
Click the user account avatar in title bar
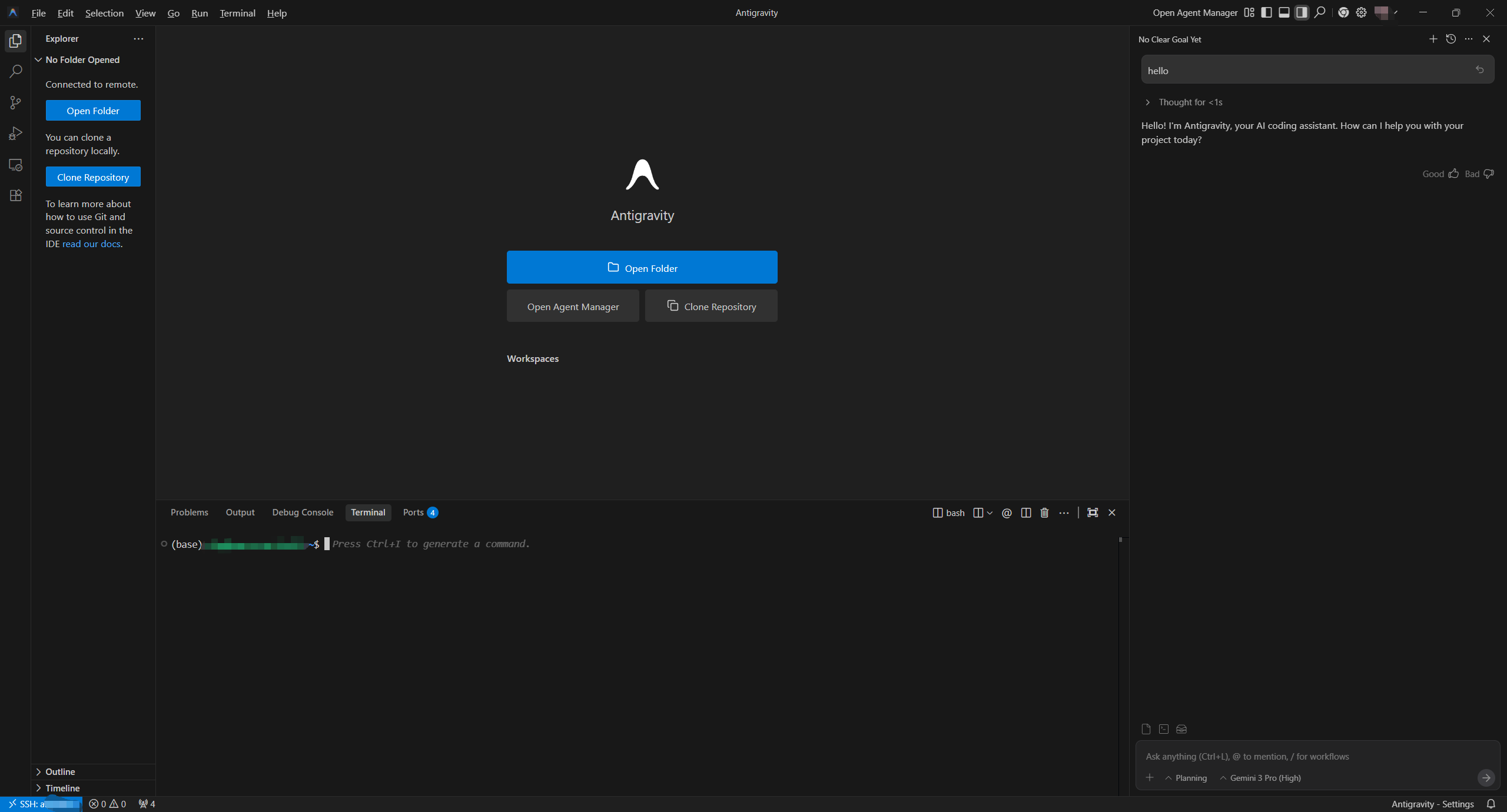coord(1382,12)
